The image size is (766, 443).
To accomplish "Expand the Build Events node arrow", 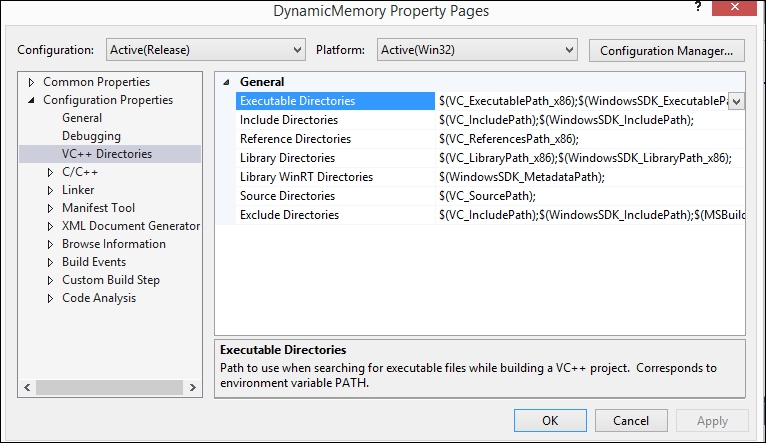I will (x=50, y=262).
